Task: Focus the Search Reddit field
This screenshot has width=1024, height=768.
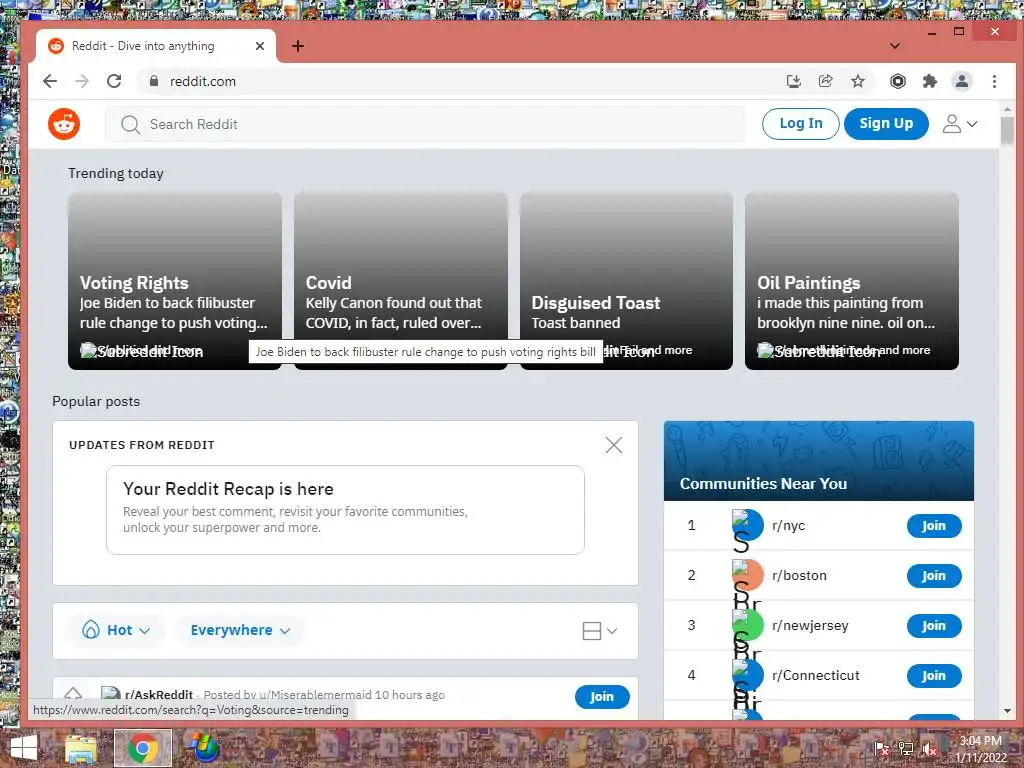Action: coord(424,124)
